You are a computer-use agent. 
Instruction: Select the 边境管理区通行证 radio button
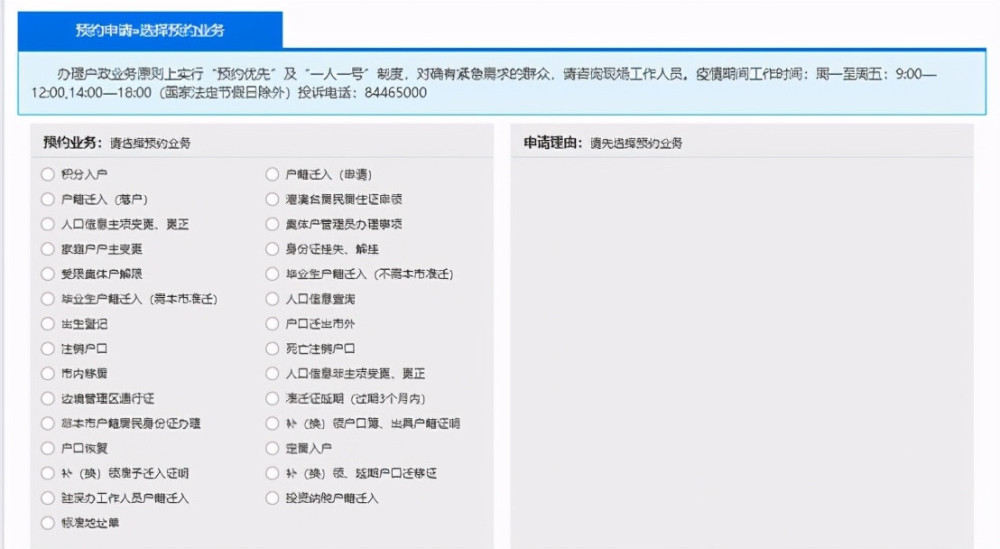point(48,399)
